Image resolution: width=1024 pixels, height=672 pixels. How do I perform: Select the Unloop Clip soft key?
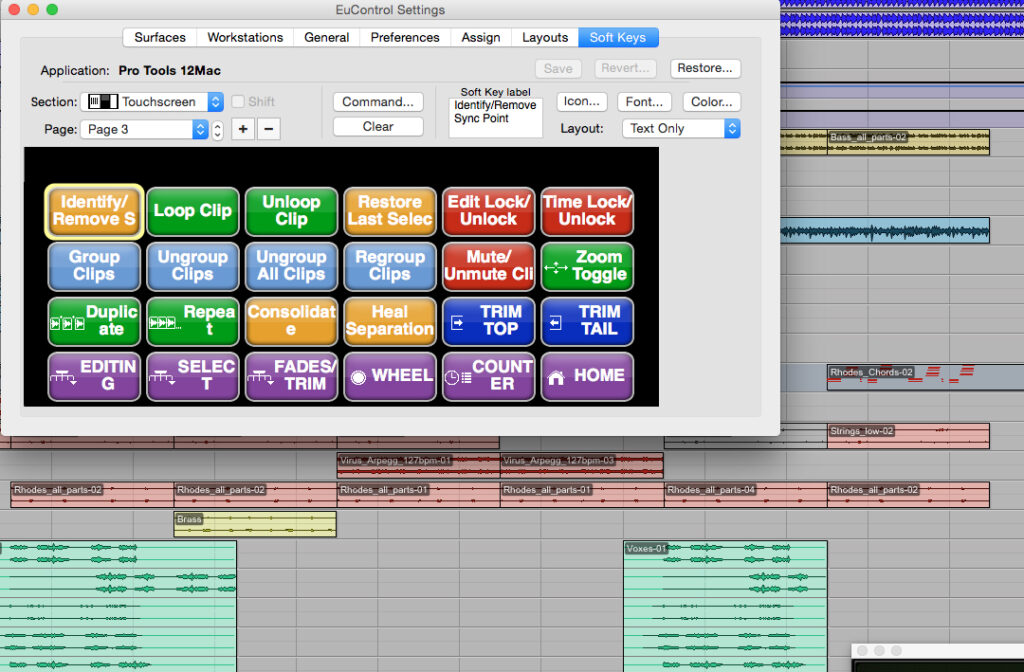point(291,211)
